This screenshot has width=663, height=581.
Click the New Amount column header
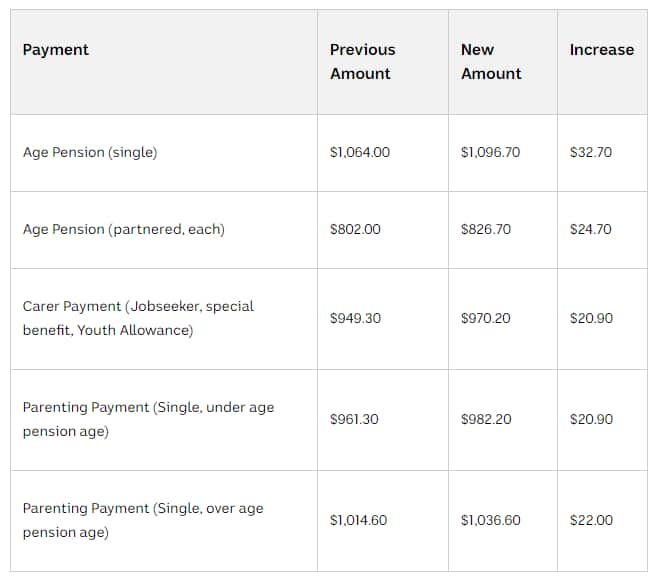click(490, 61)
